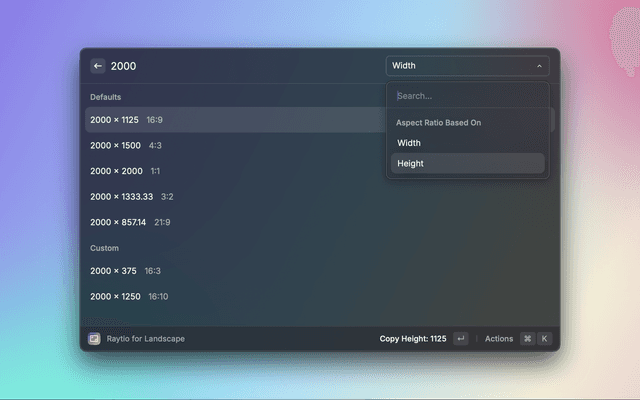Click the K key icon in footer
The height and width of the screenshot is (400, 640).
pyautogui.click(x=544, y=339)
